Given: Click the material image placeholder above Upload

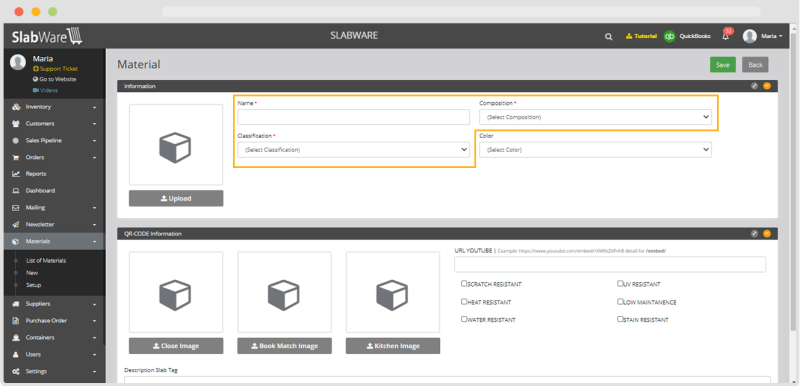Looking at the screenshot, I should (176, 145).
